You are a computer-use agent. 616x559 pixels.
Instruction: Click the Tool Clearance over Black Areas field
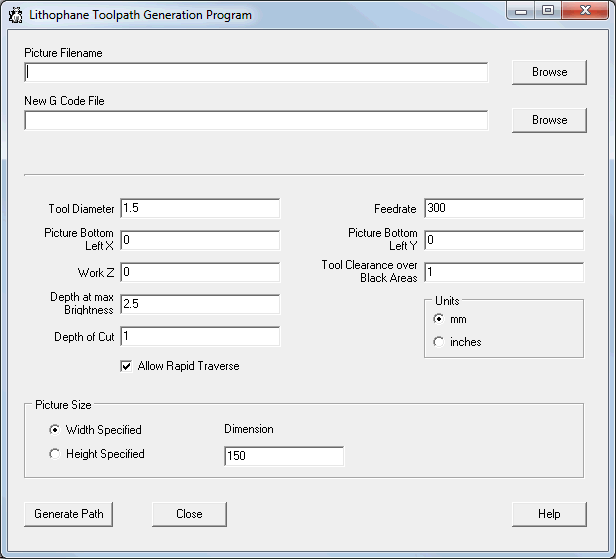504,272
